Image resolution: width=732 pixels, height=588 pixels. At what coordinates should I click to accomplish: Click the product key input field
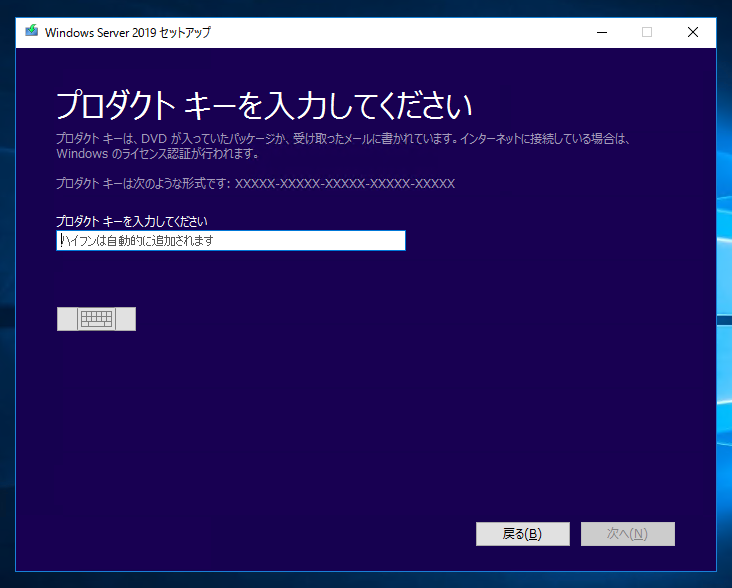231,240
